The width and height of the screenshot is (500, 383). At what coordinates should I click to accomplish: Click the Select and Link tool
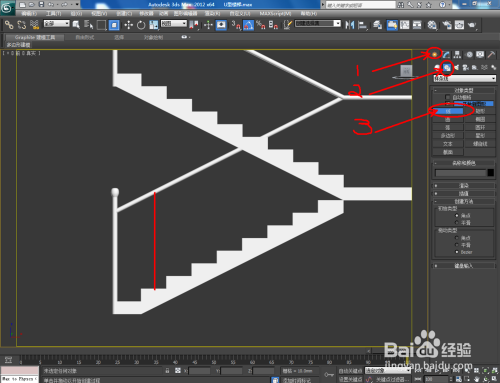point(9,25)
